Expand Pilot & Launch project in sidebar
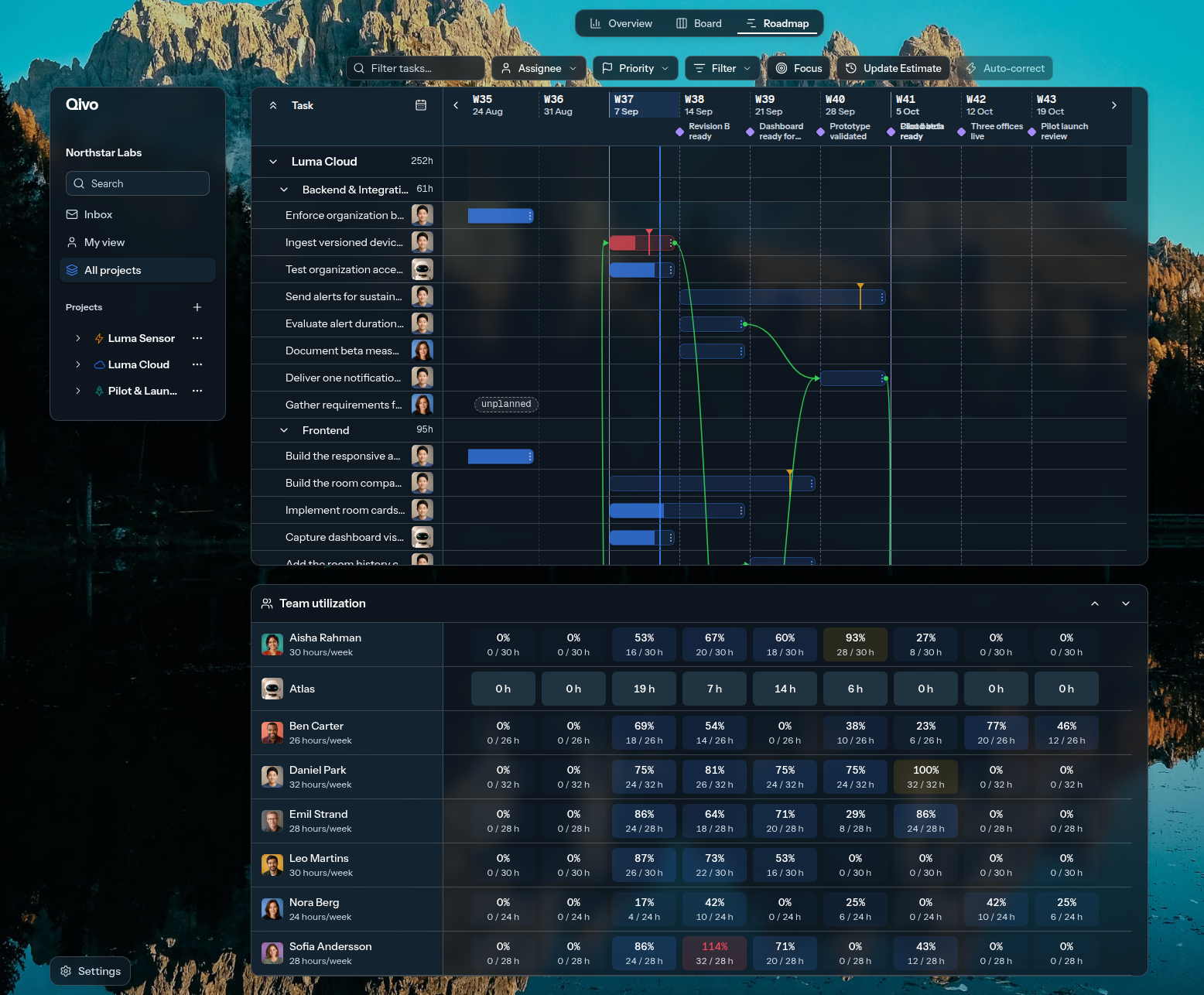Image resolution: width=1204 pixels, height=995 pixels. coord(78,391)
